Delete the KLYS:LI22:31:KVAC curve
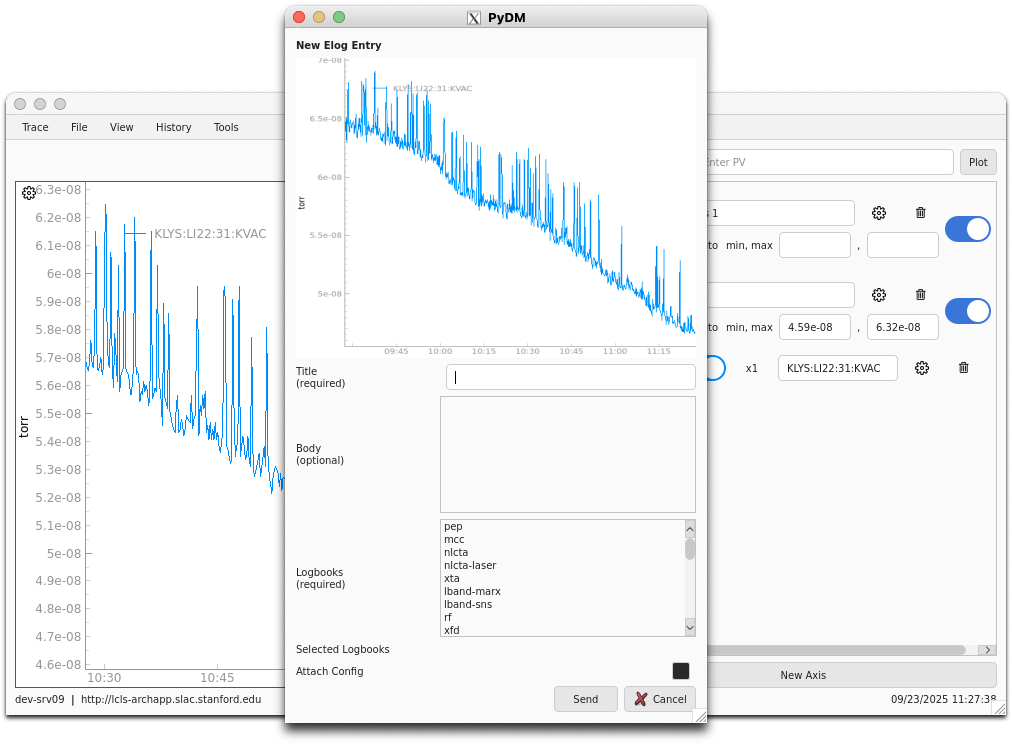This screenshot has width=1012, height=745. [964, 368]
